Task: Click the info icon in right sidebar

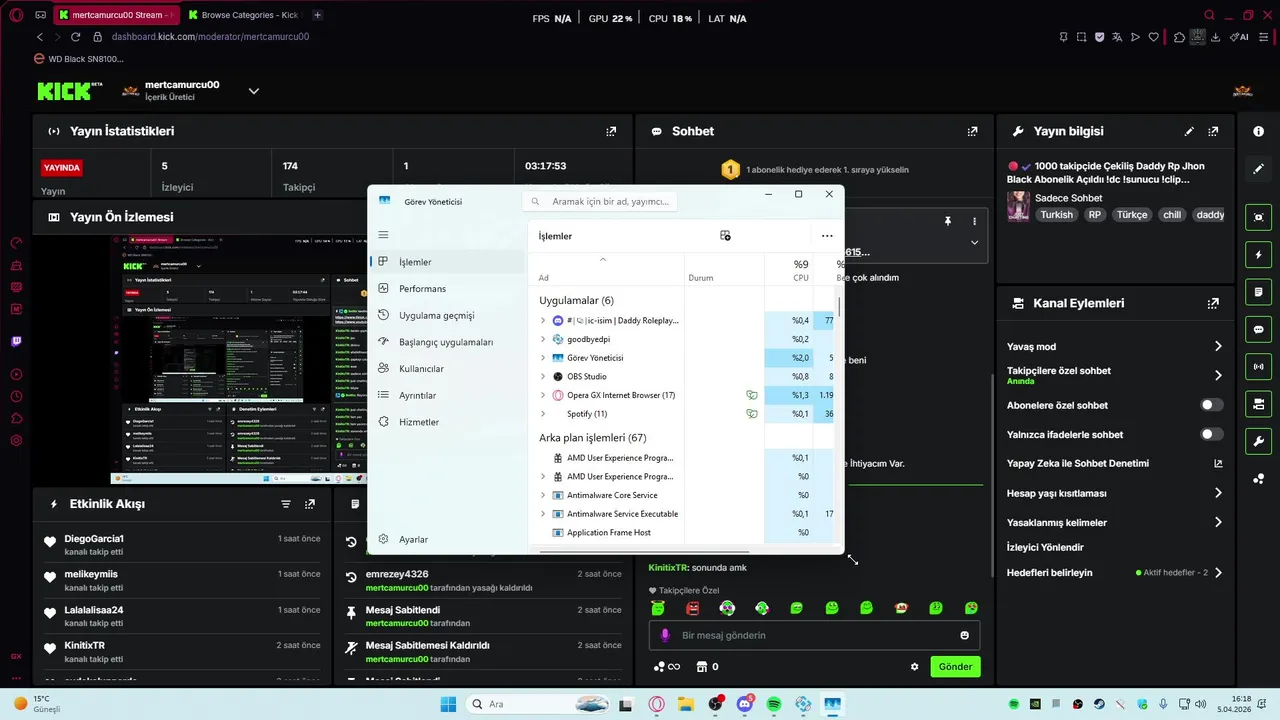Action: point(1258,131)
